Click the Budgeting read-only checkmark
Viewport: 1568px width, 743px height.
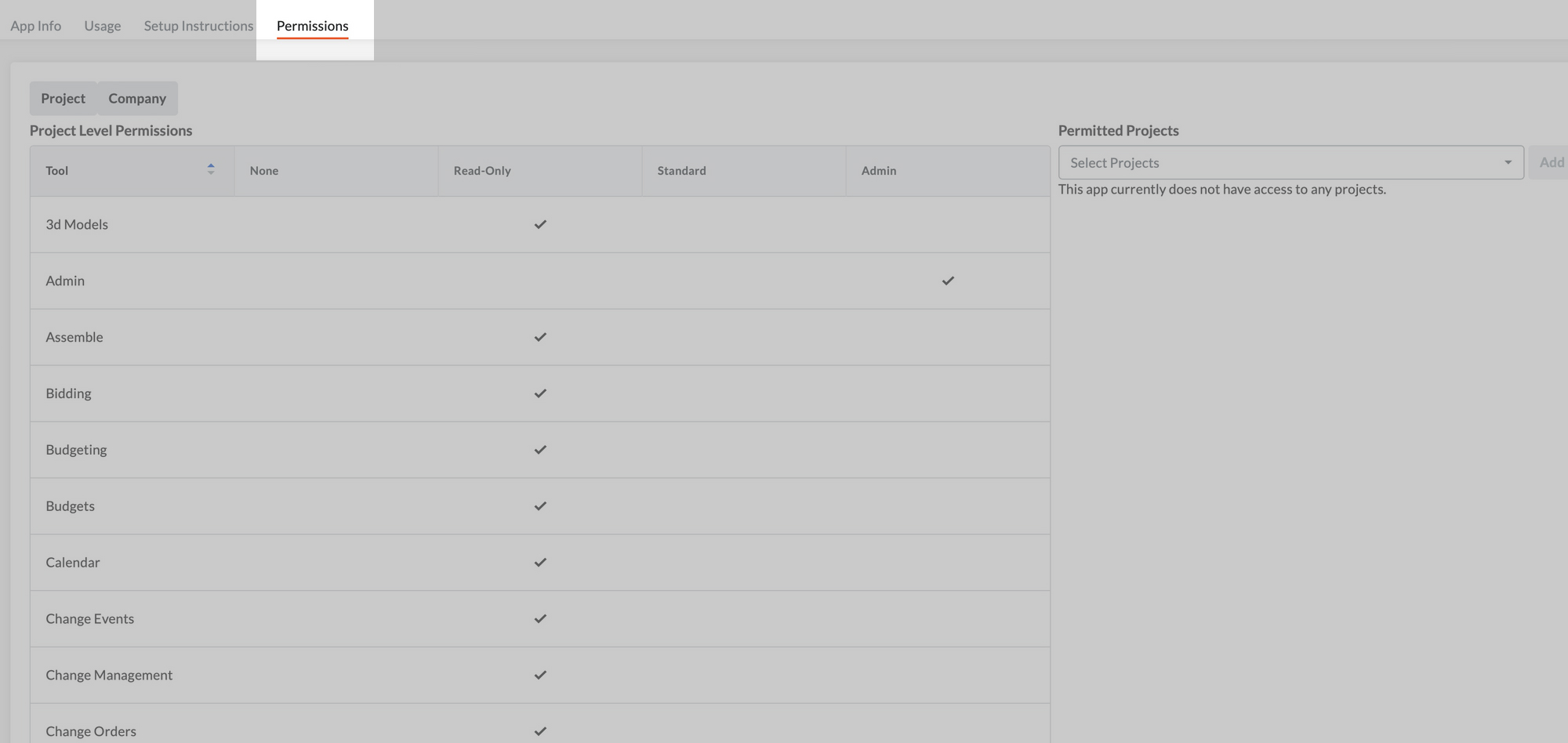(x=540, y=450)
